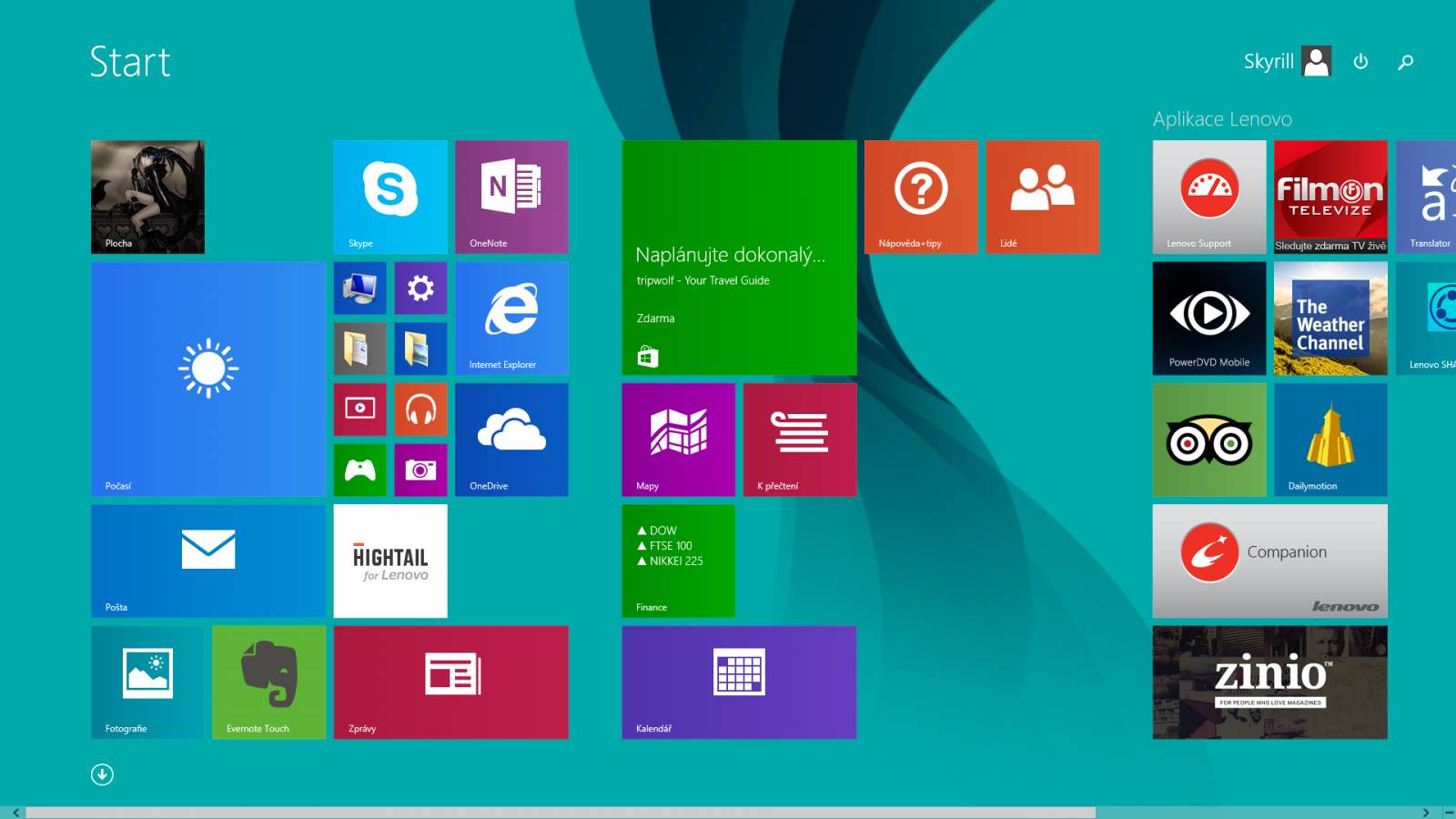Click the horizontal scrollbar thumb
Screen dimensions: 1456x819
pyautogui.click(x=561, y=813)
